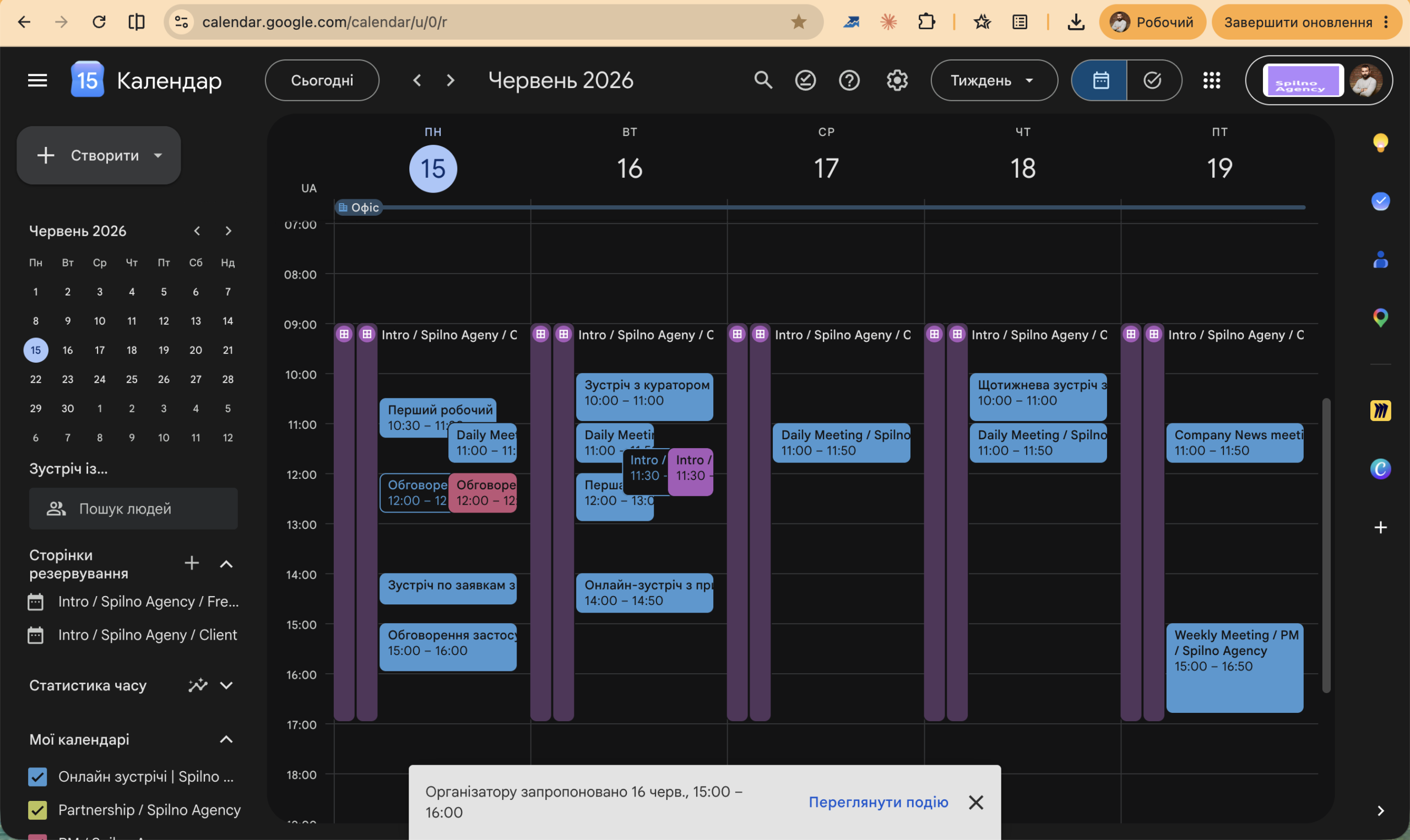The image size is (1410, 840).
Task: Click the Створити button
Action: click(x=99, y=155)
